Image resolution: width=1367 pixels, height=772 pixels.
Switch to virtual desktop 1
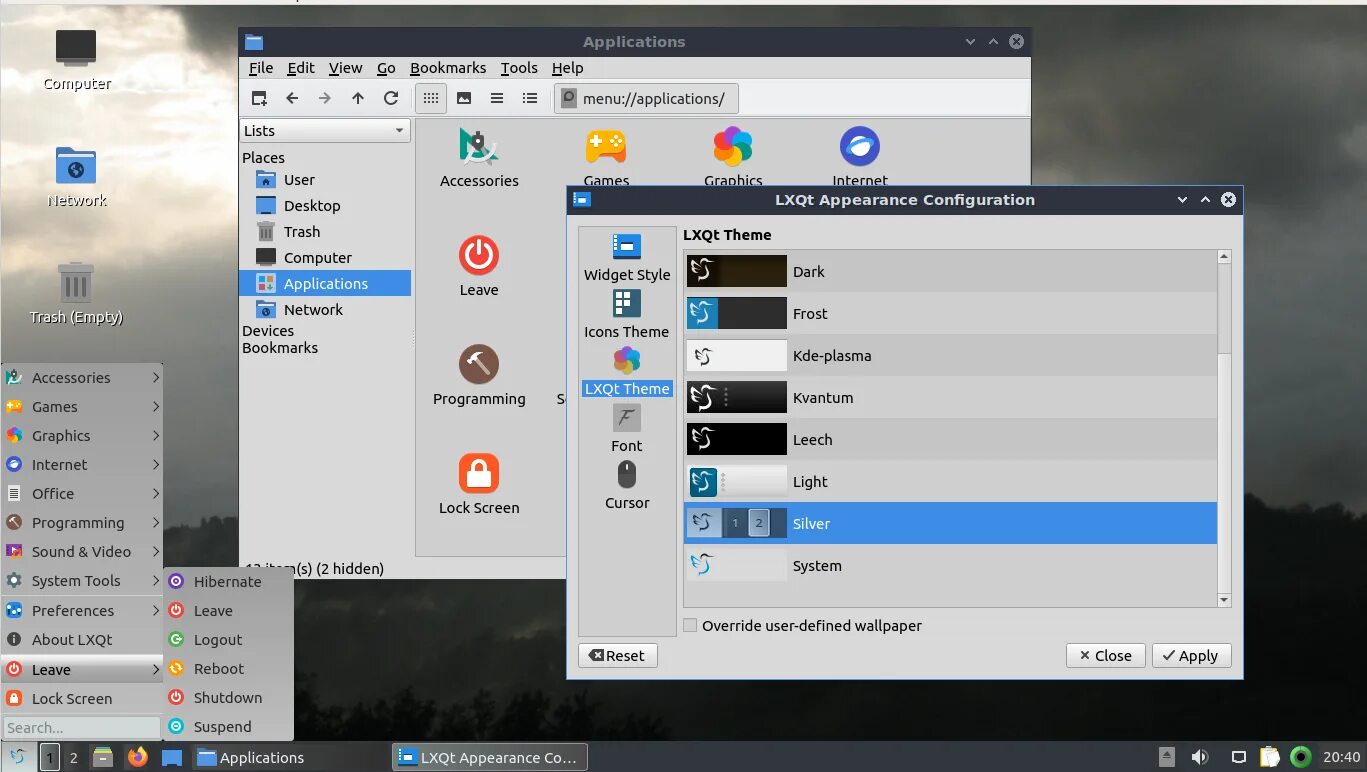pyautogui.click(x=49, y=757)
